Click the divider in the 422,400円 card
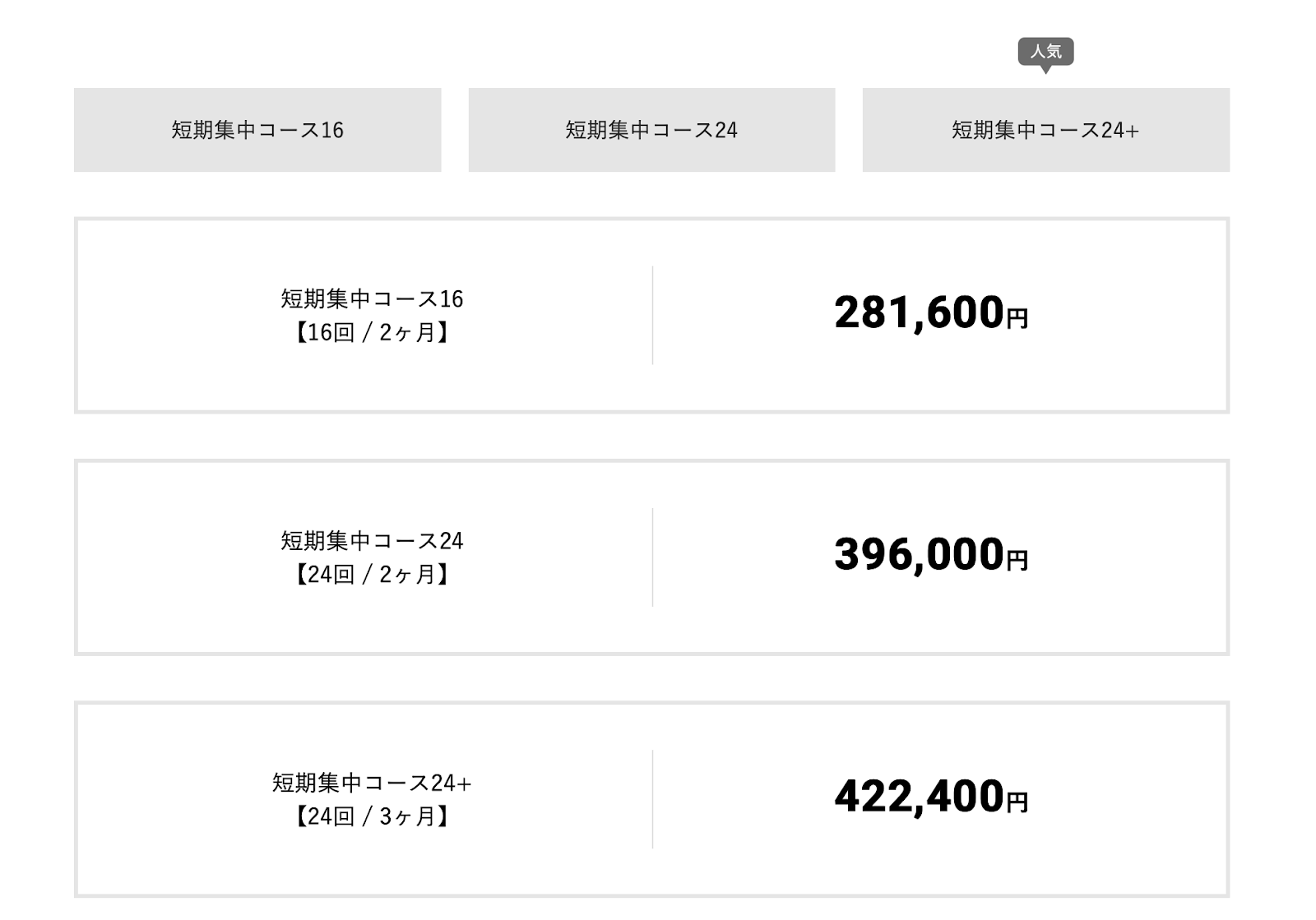This screenshot has width=1316, height=920. coord(652,798)
